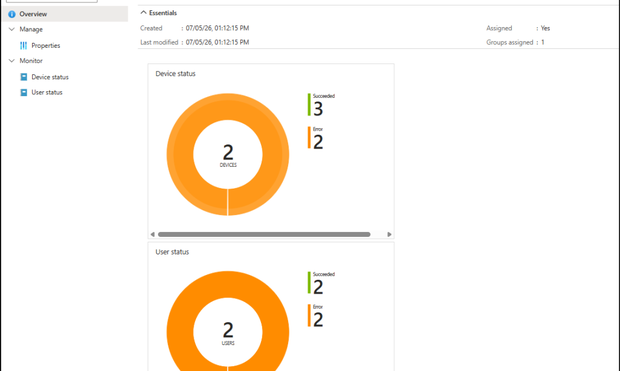
Task: Click the 2 DEVICES center label
Action: click(x=228, y=155)
